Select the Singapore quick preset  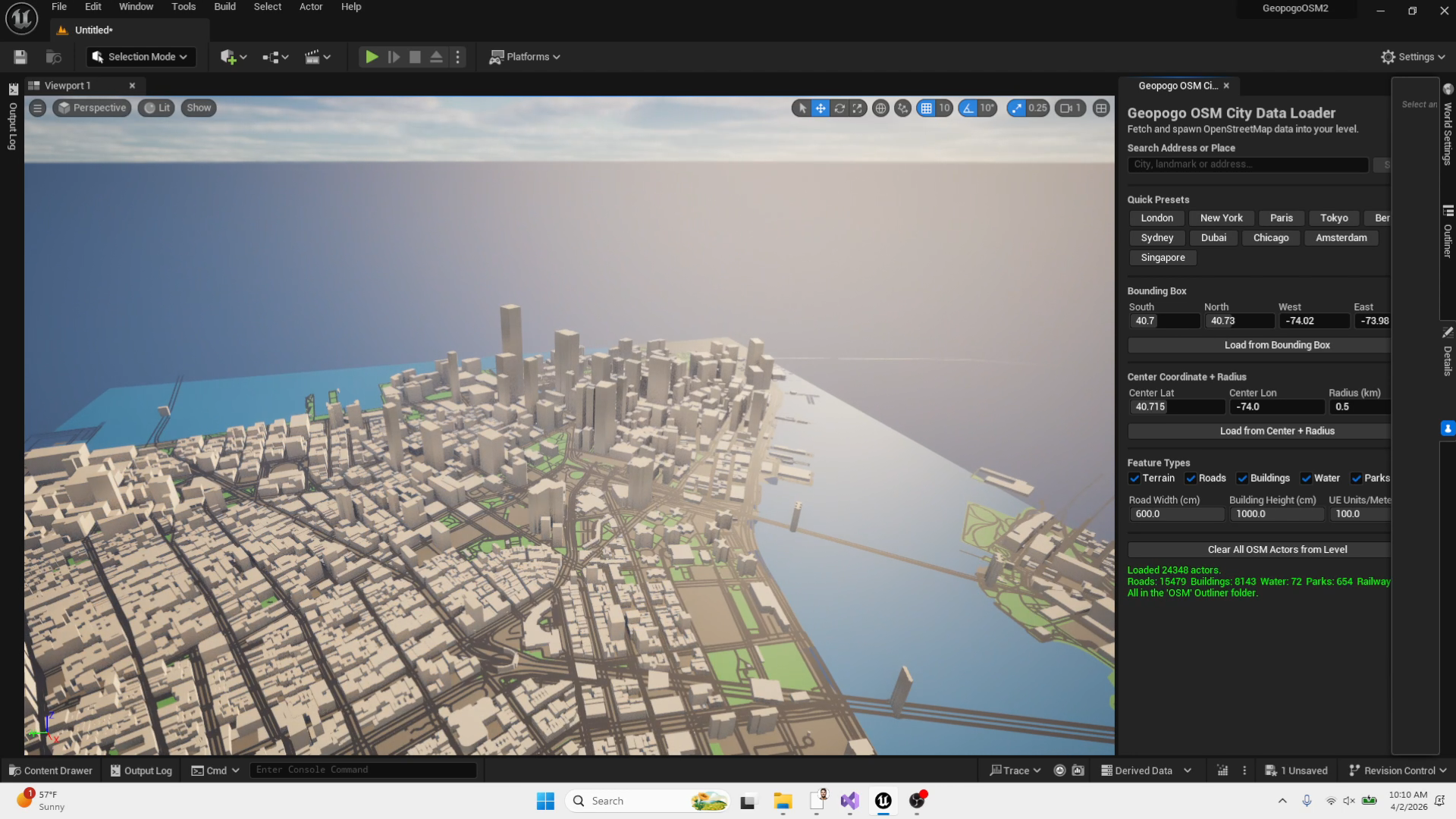[1163, 258]
